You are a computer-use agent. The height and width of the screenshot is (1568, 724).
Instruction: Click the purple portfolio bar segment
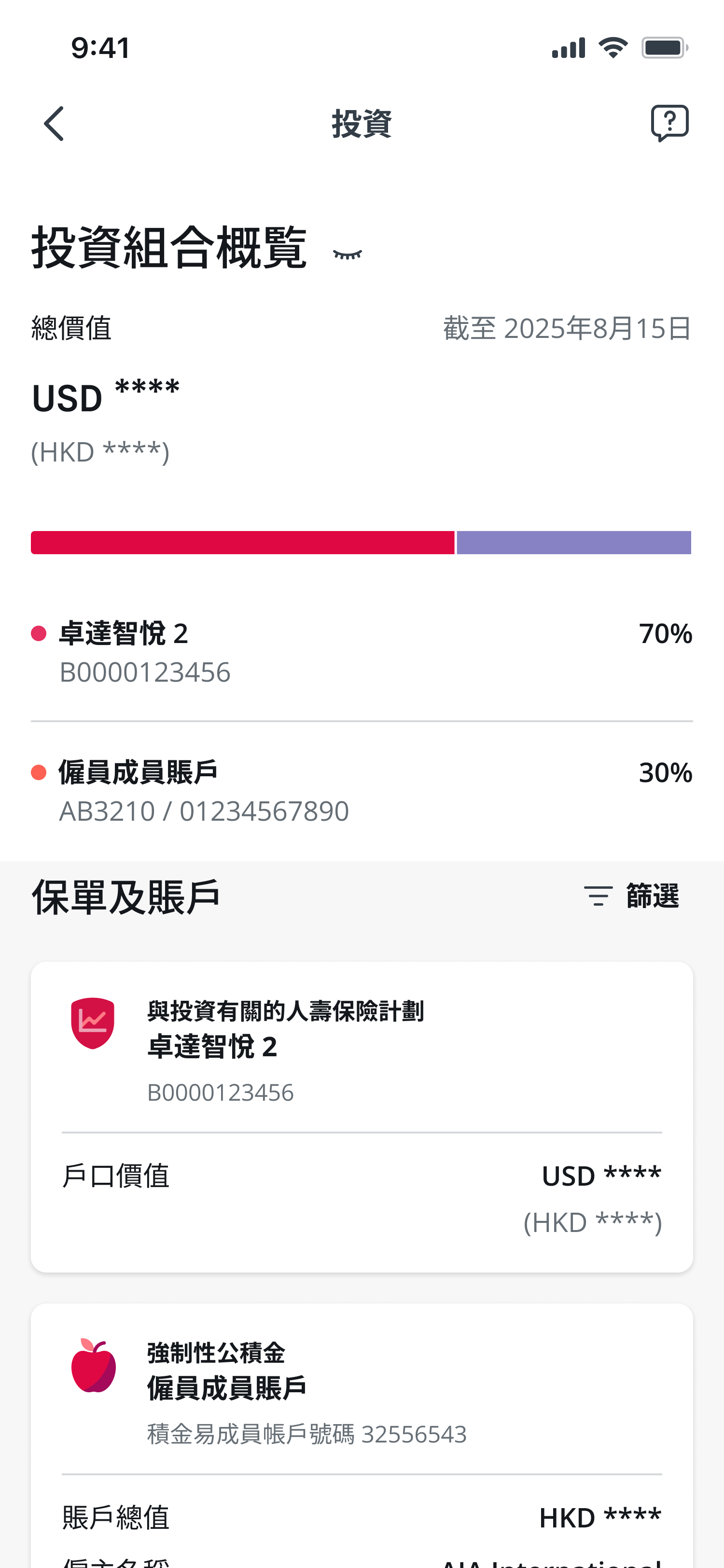(574, 542)
